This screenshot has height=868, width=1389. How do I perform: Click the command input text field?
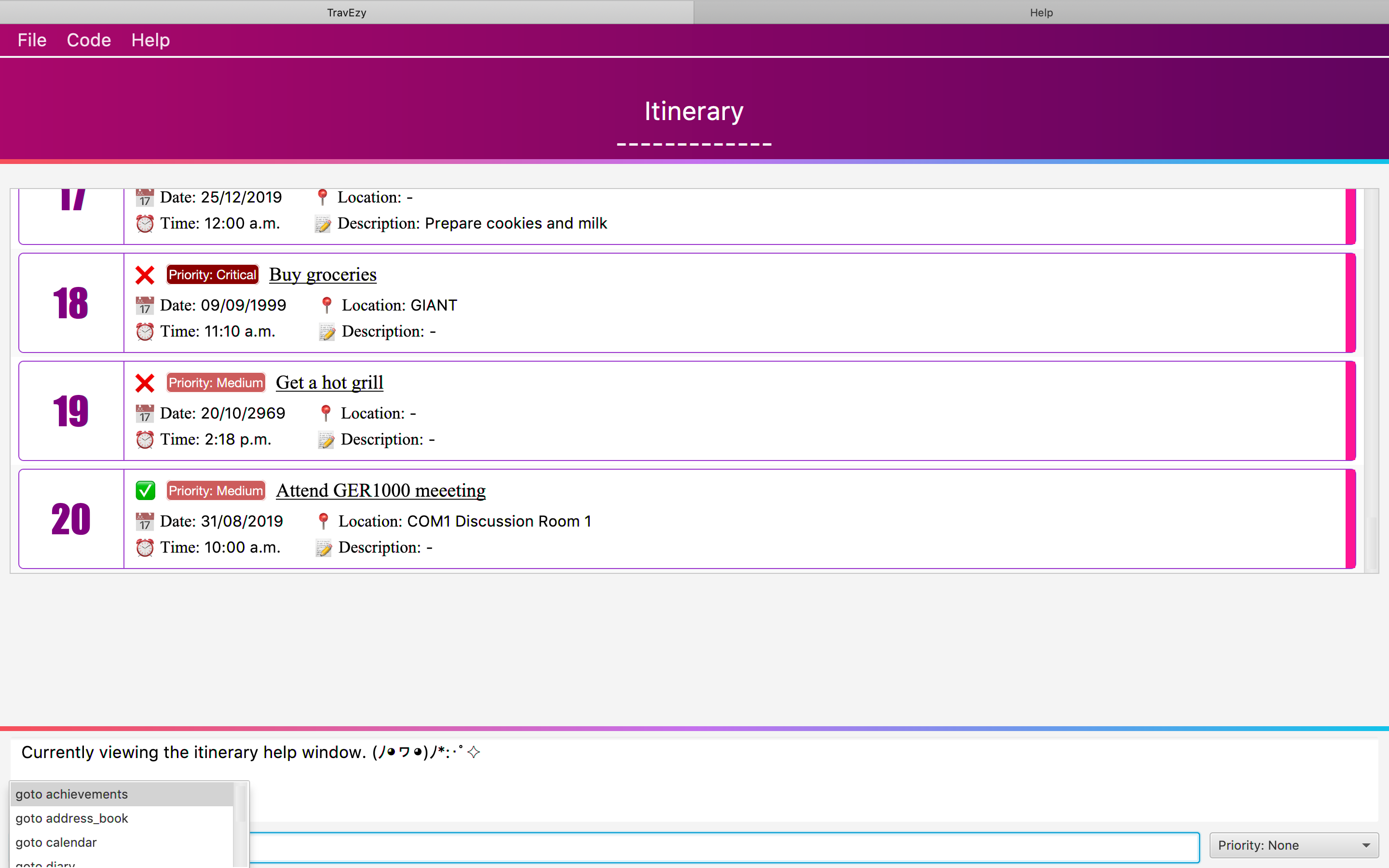tap(723, 847)
